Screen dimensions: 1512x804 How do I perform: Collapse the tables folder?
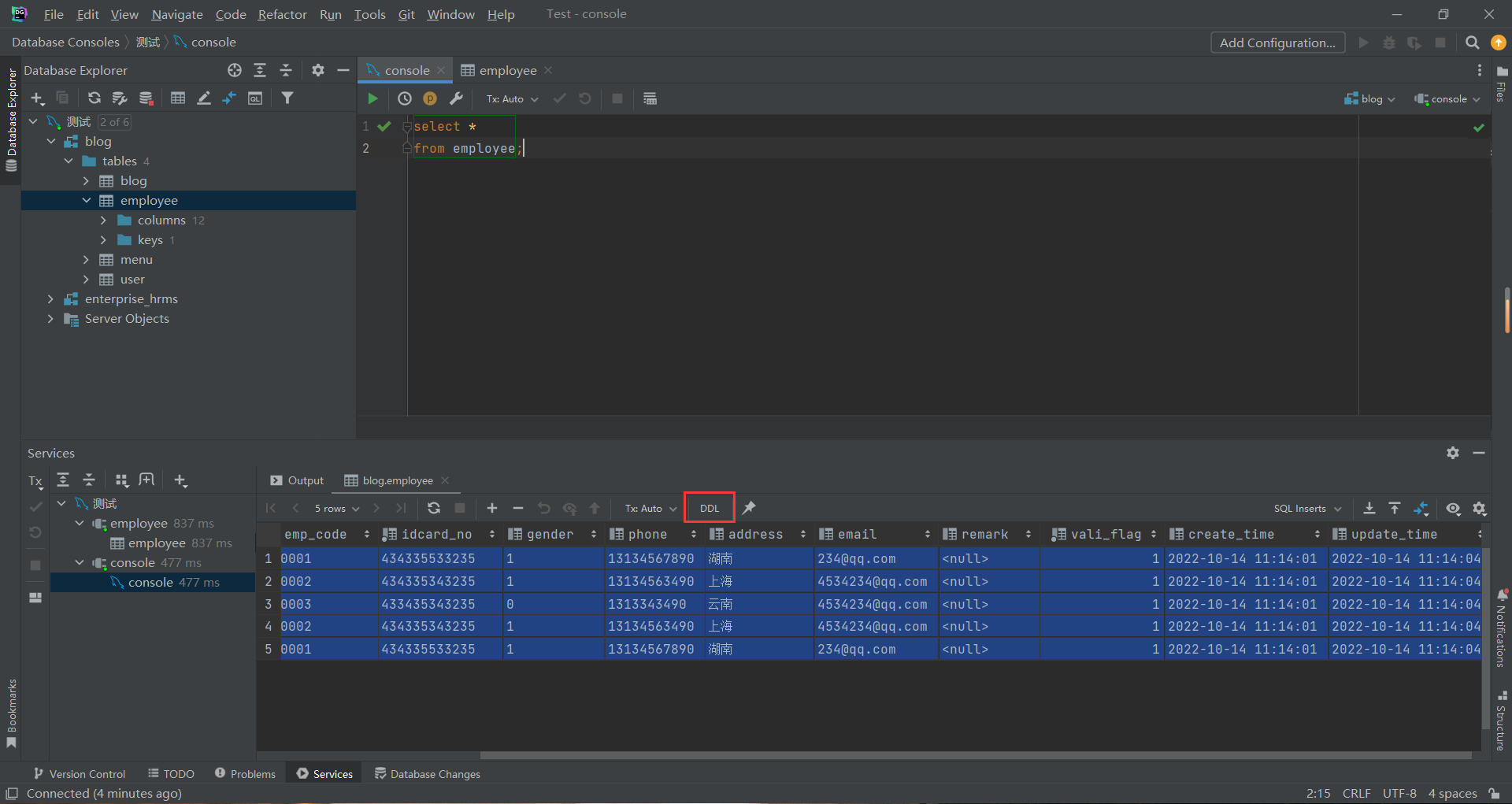point(69,161)
